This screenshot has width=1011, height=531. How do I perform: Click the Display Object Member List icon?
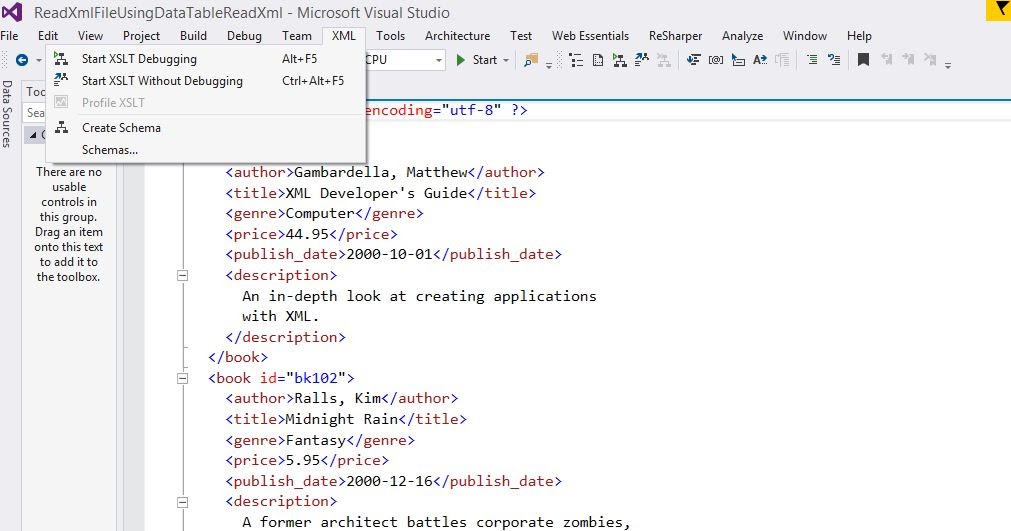point(694,60)
